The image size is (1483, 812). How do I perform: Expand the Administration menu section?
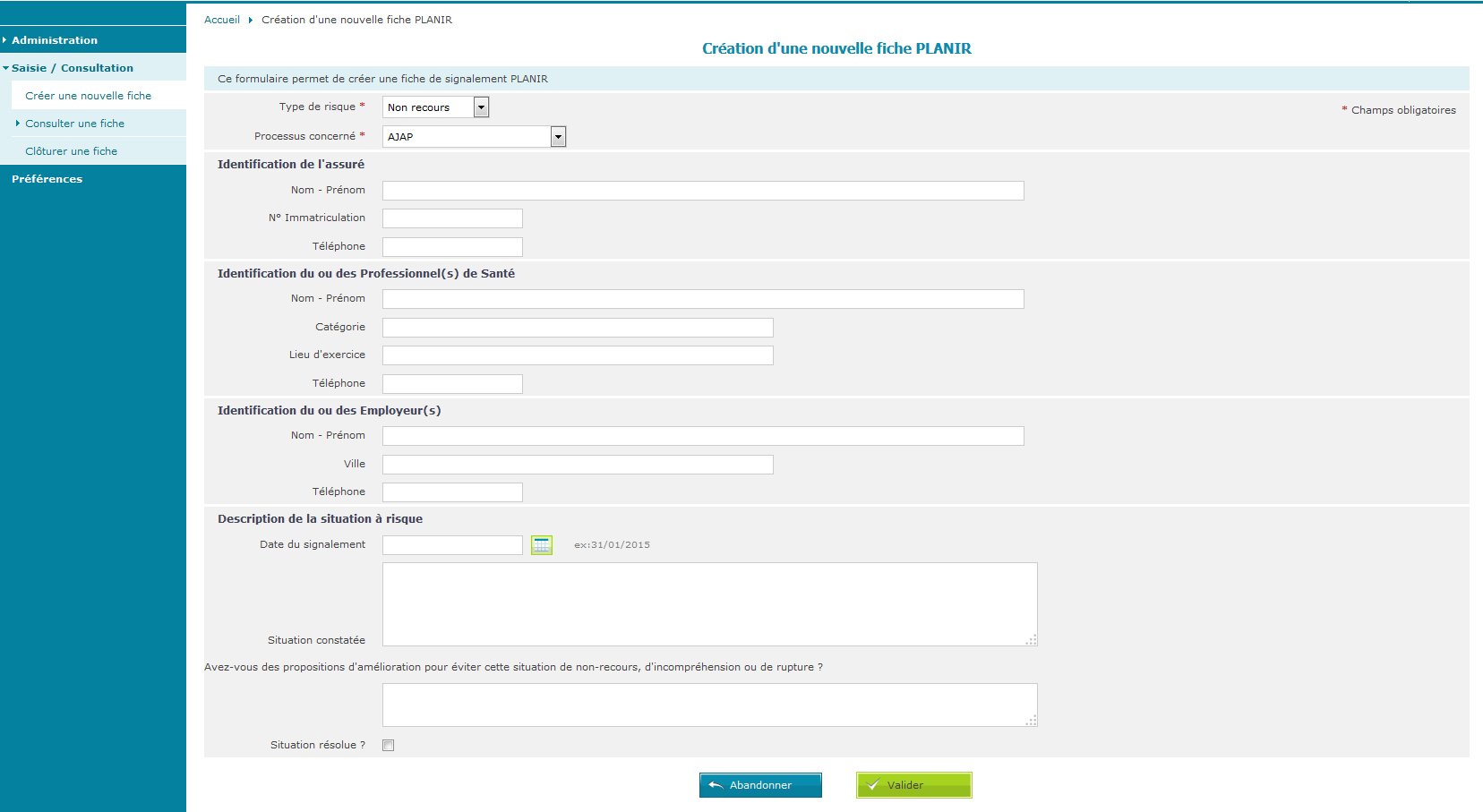[x=55, y=40]
